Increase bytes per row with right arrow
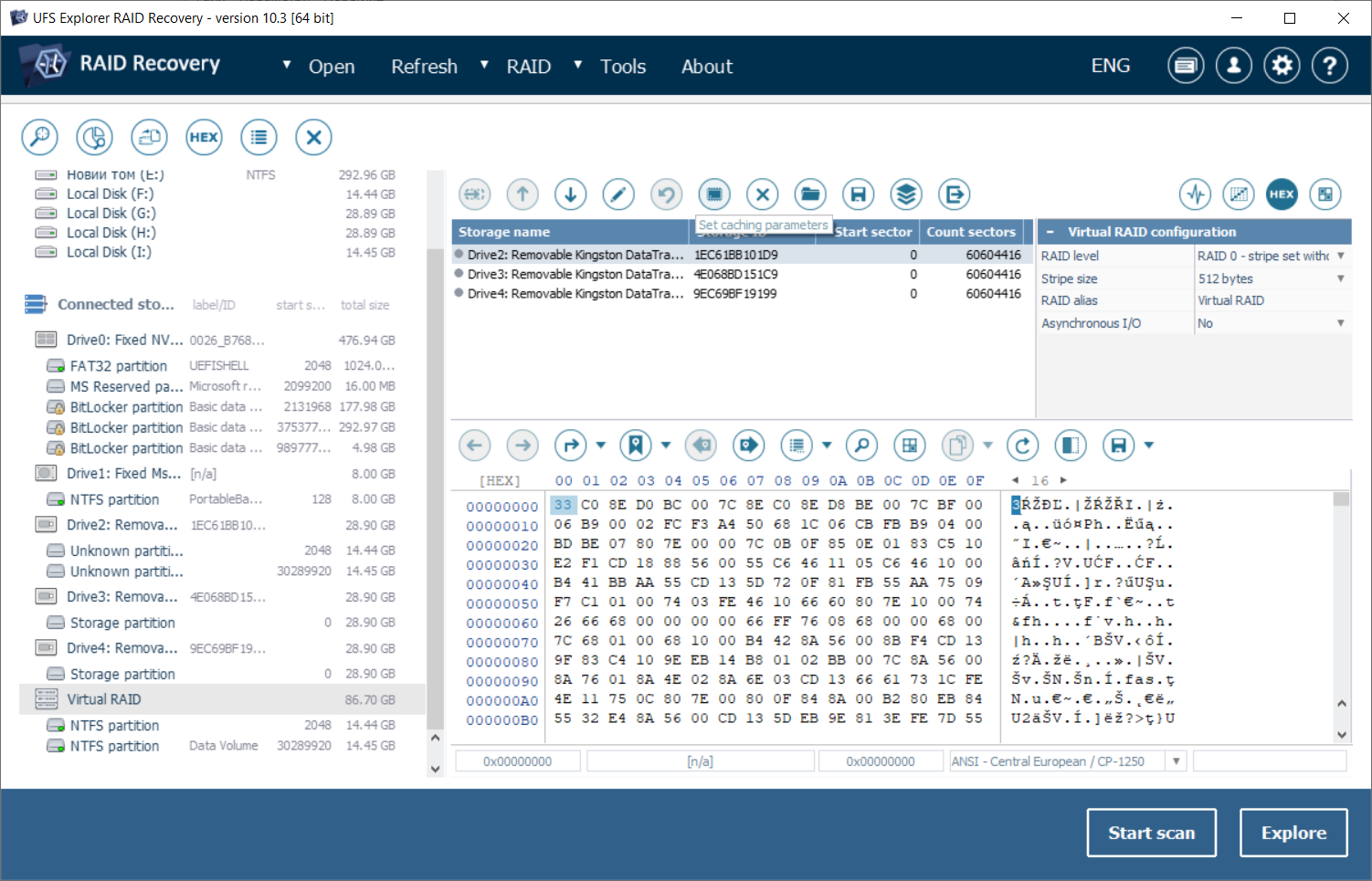Viewport: 1372px width, 881px height. (1062, 480)
